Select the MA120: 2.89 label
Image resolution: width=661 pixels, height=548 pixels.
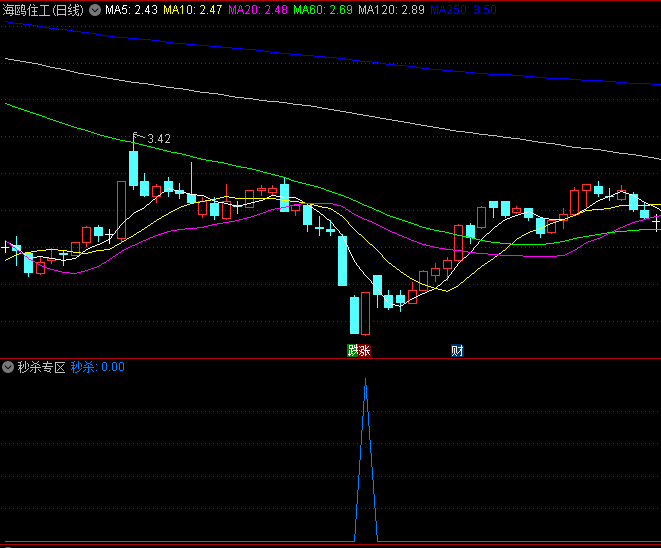391,10
